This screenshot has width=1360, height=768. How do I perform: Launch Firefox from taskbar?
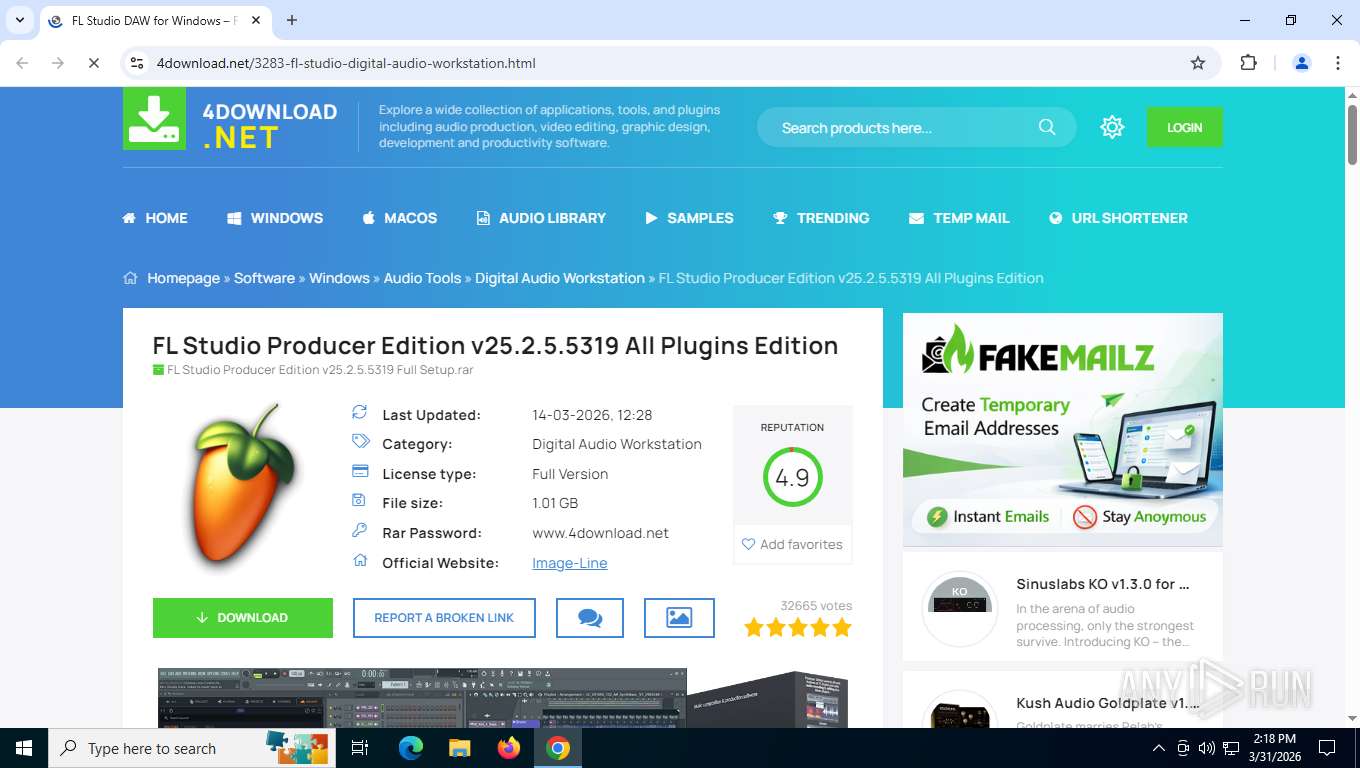coord(509,748)
